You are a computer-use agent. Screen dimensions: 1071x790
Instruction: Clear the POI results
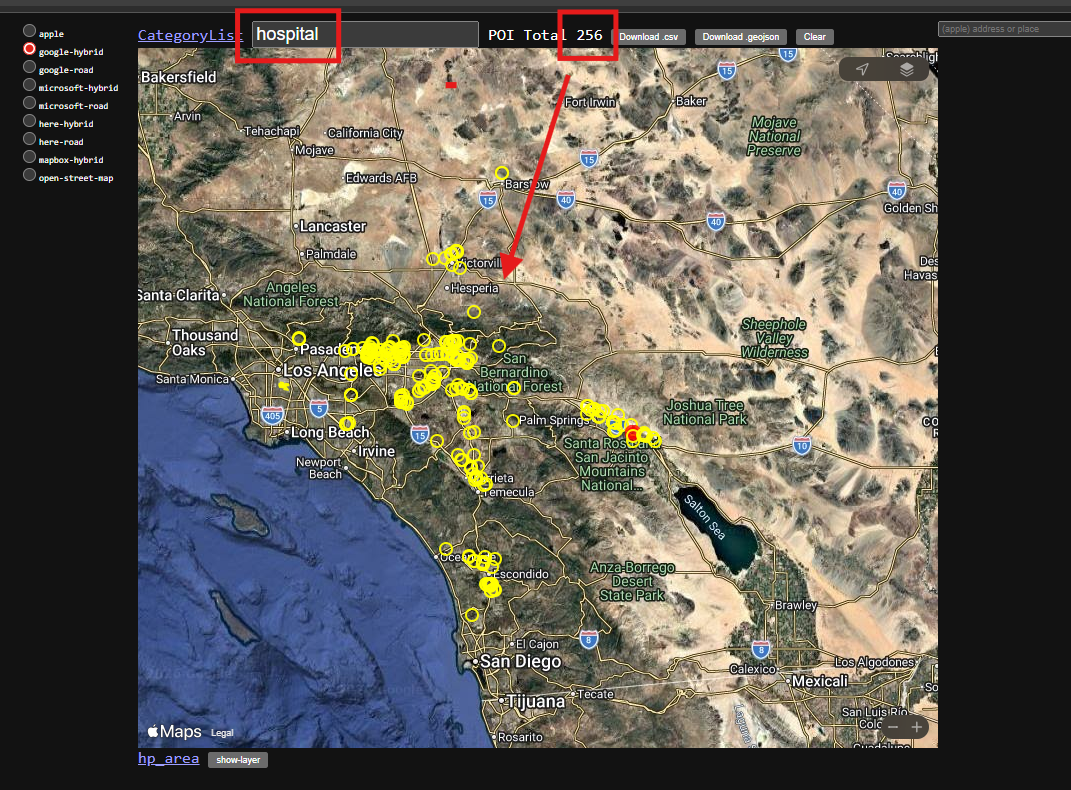pos(814,37)
